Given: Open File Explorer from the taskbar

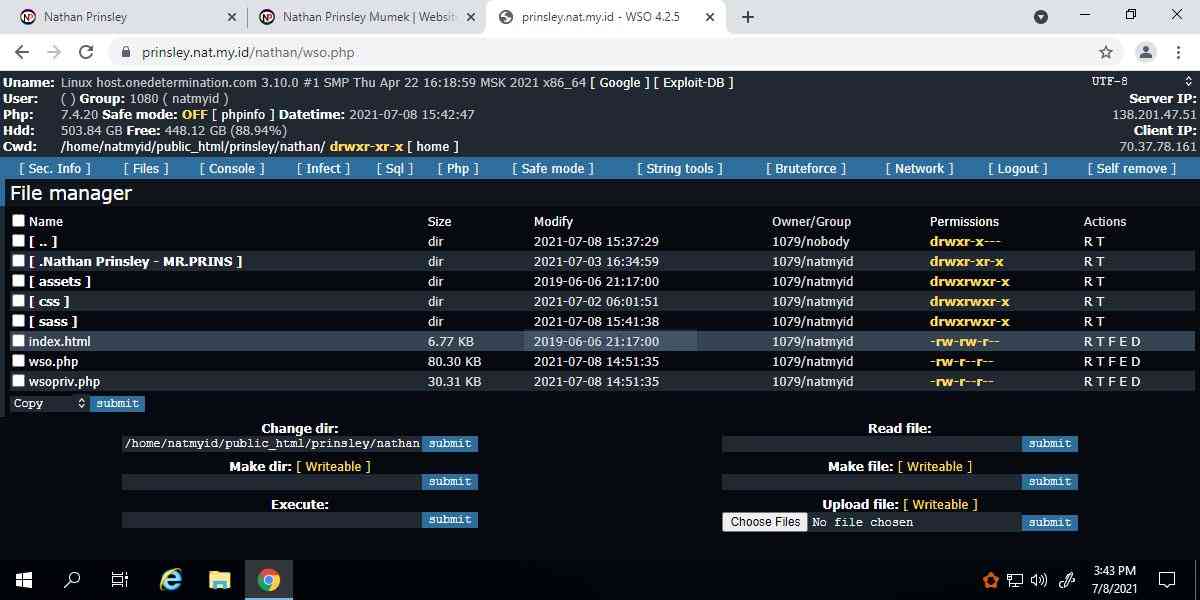Looking at the screenshot, I should (x=219, y=579).
